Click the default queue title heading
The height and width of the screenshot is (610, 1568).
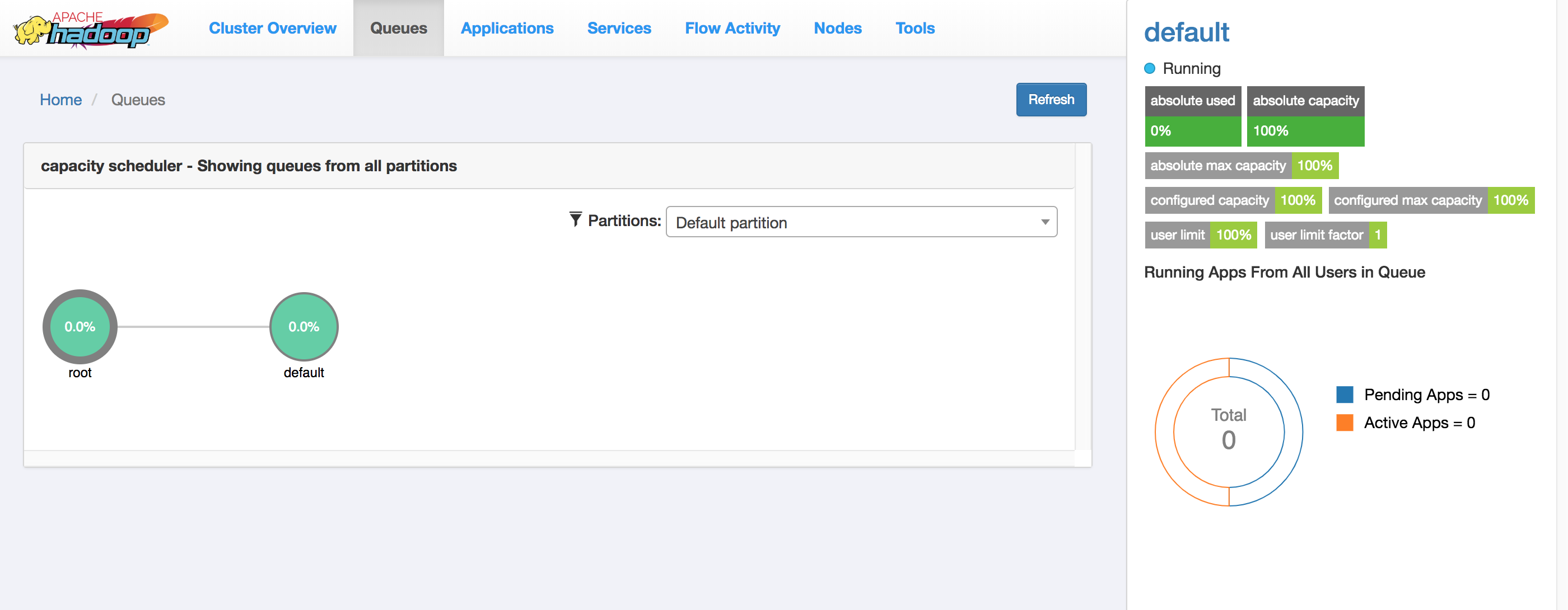point(1186,32)
